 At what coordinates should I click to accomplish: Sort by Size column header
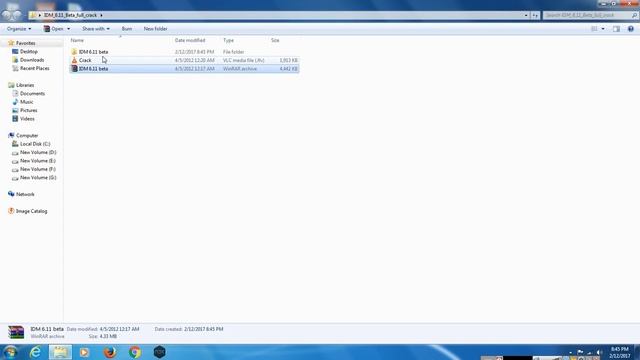(275, 40)
